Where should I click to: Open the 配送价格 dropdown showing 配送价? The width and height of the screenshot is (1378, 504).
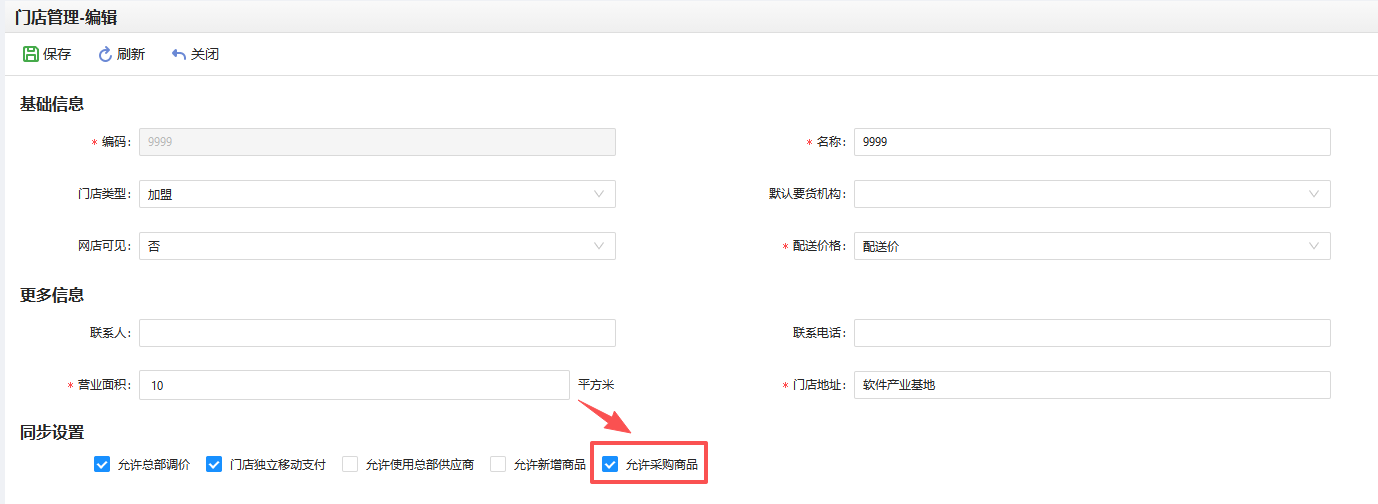tap(1092, 246)
